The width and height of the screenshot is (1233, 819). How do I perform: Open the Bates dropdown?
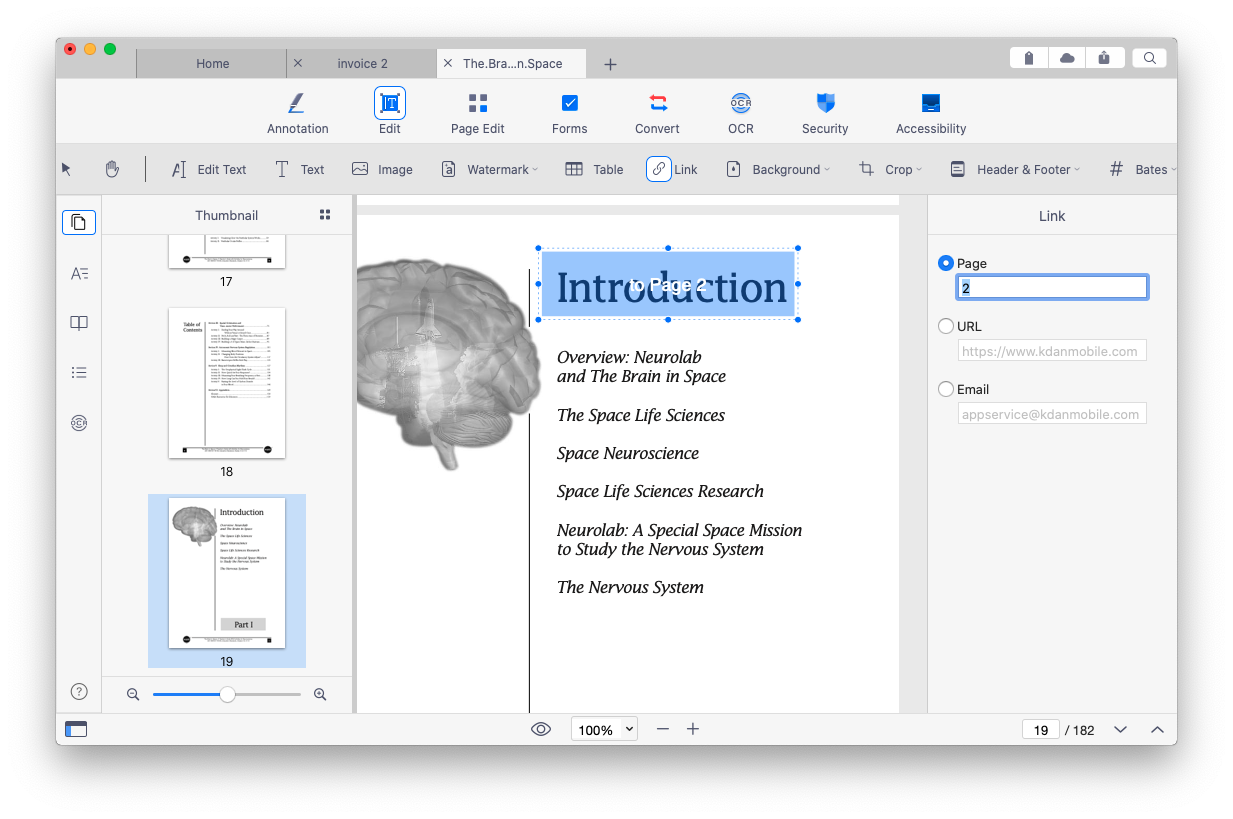pos(1142,169)
